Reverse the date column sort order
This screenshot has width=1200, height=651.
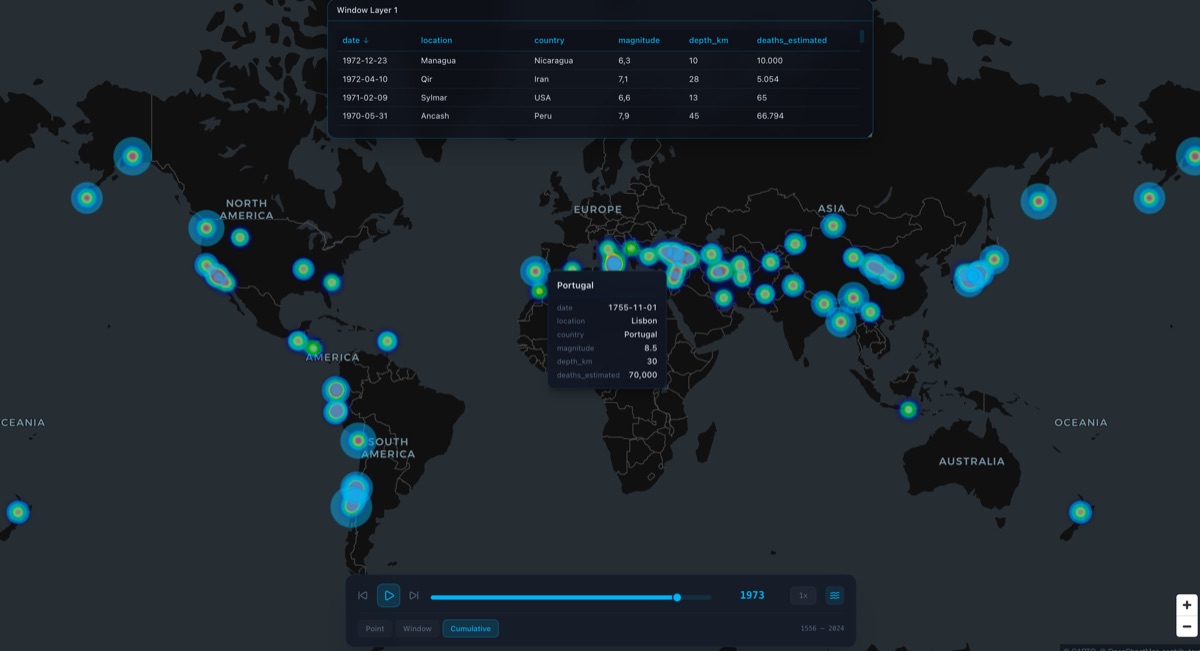click(351, 40)
